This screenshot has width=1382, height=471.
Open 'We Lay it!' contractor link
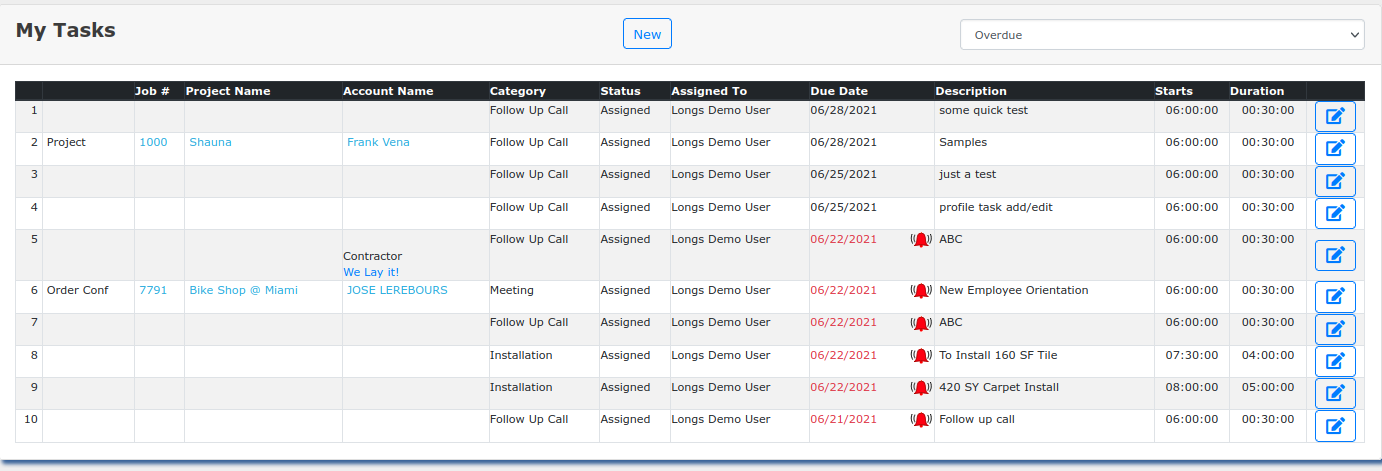pyautogui.click(x=371, y=272)
